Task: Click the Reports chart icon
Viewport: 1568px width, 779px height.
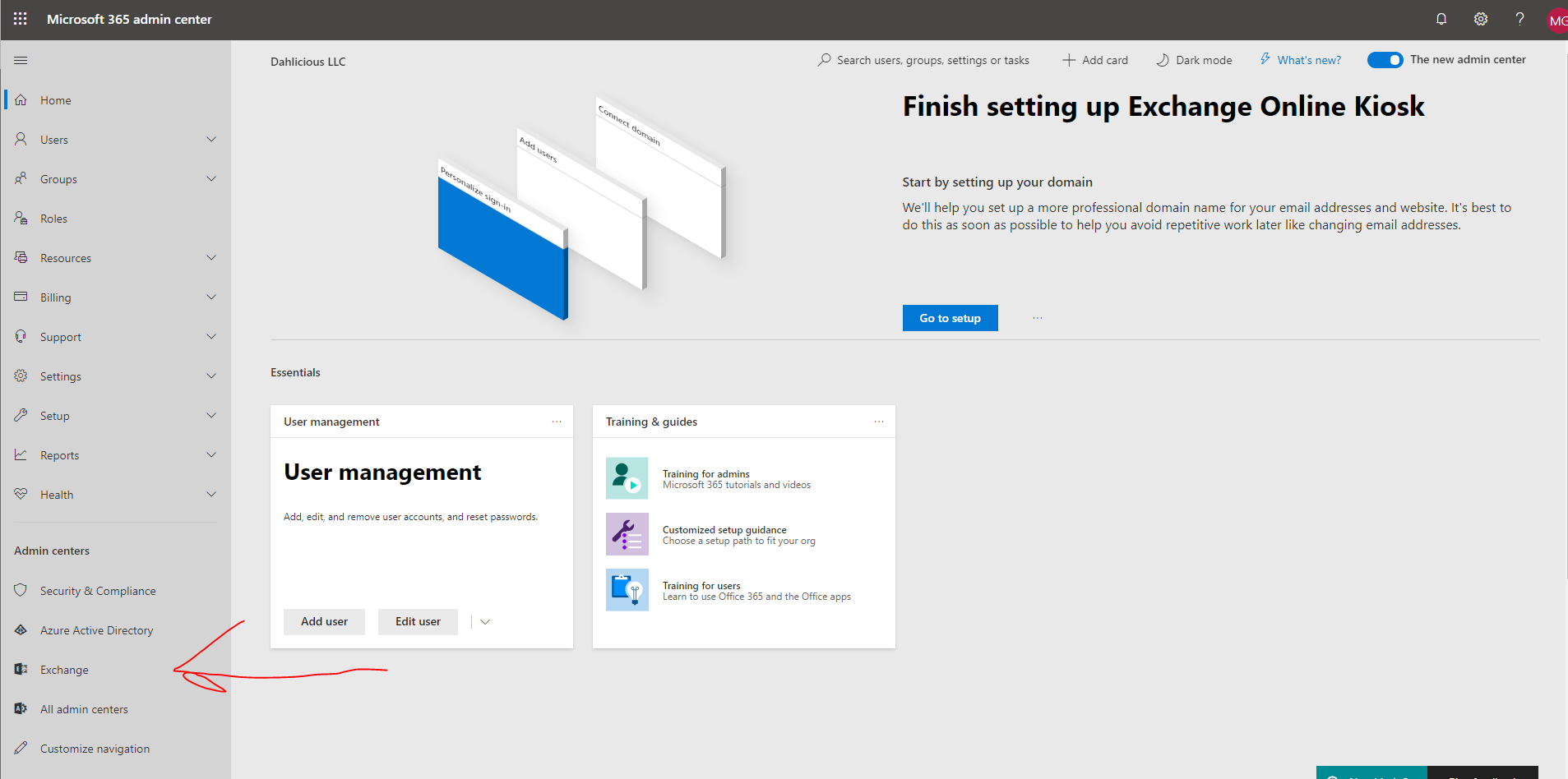Action: (x=21, y=454)
